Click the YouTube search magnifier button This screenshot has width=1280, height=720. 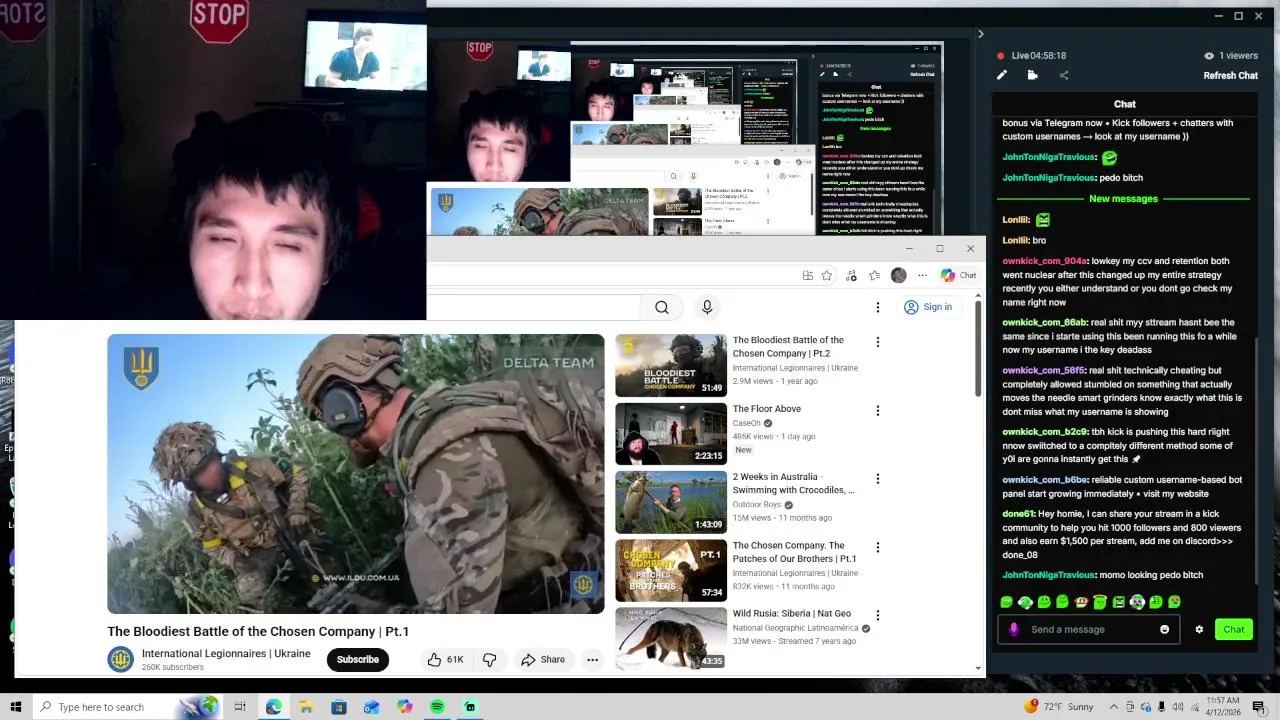click(x=662, y=308)
